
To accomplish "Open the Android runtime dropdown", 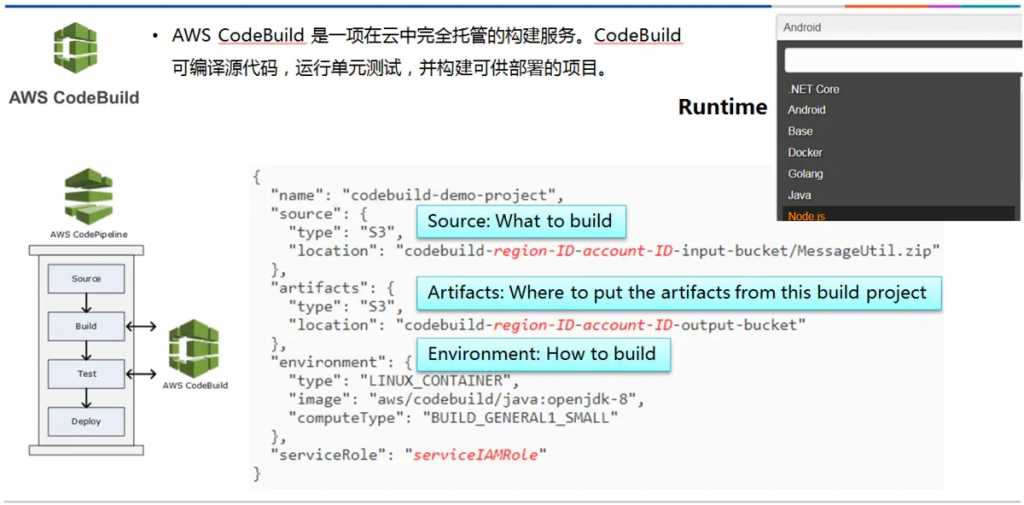I will (900, 27).
